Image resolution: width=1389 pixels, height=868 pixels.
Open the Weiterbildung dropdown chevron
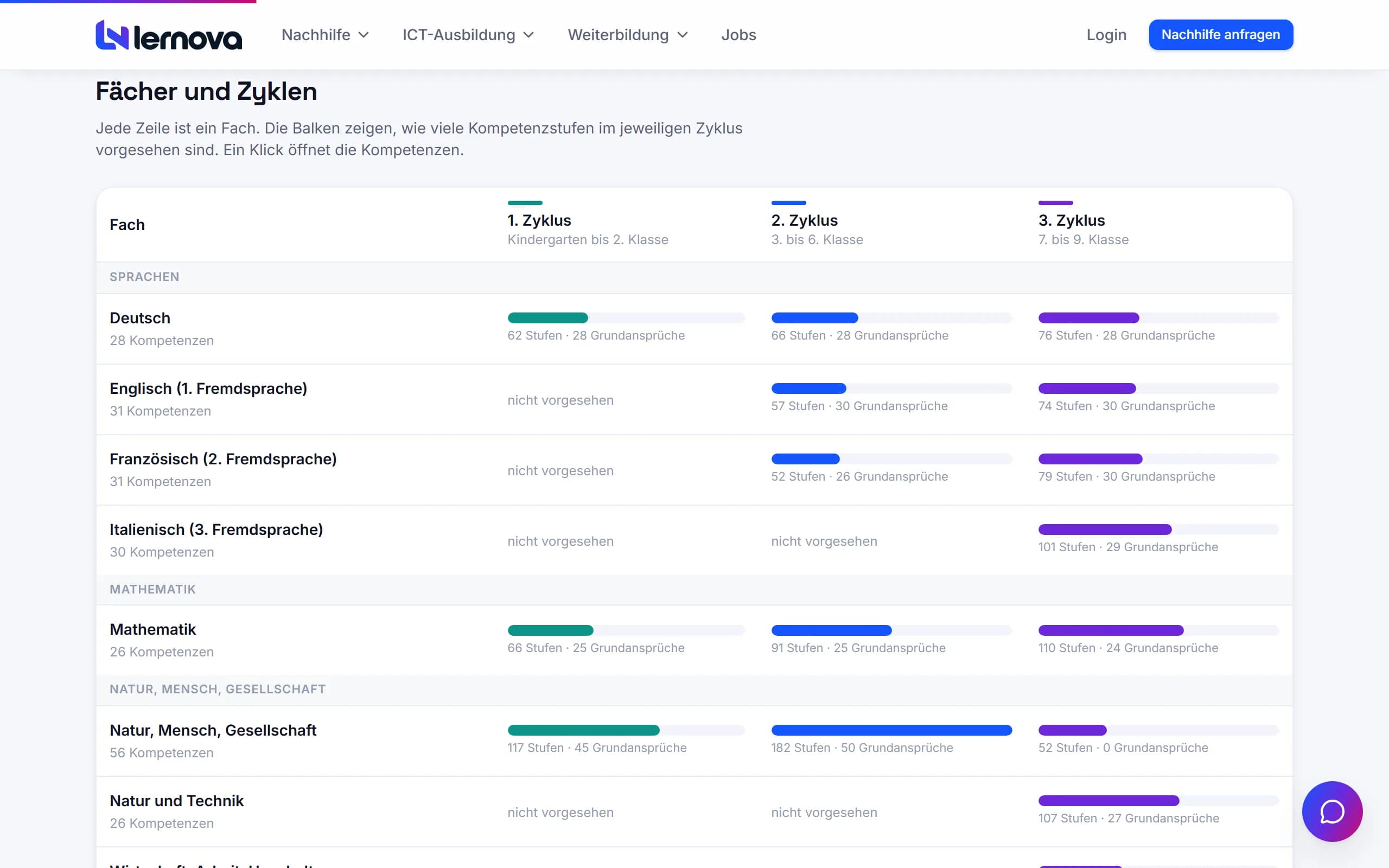click(x=683, y=35)
